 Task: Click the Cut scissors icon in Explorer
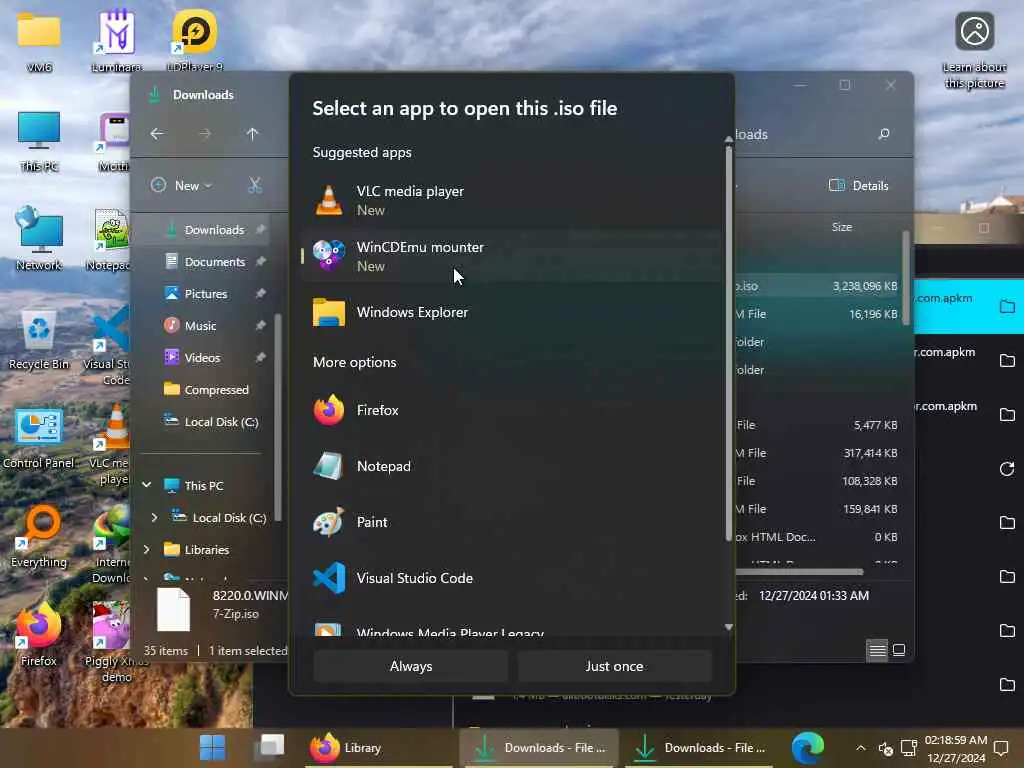255,185
